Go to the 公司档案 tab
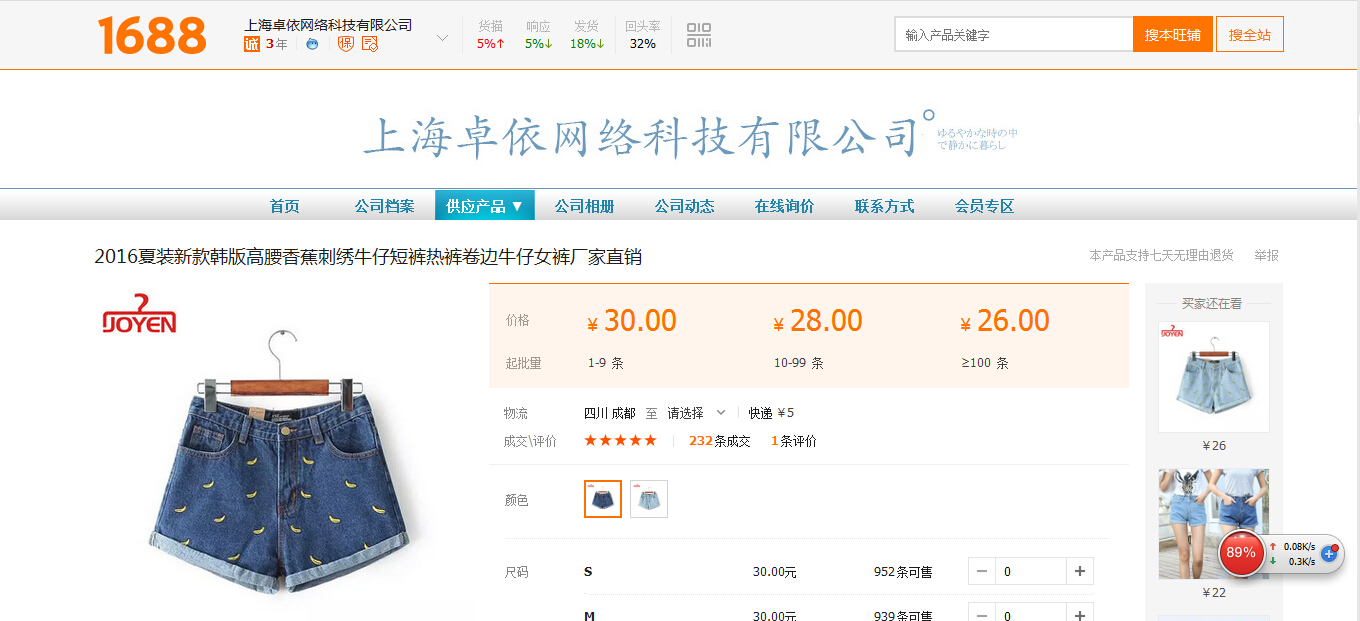This screenshot has height=621, width=1360. (x=384, y=206)
